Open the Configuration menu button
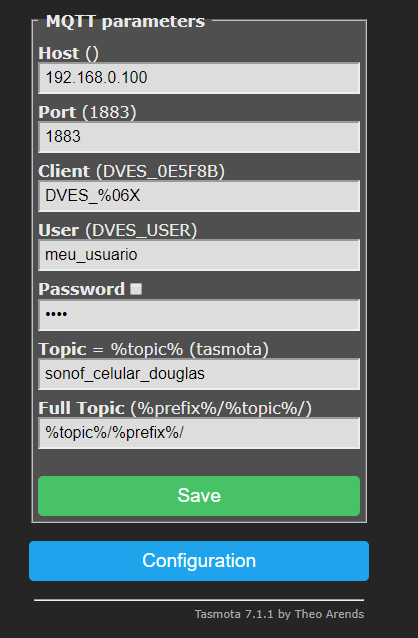The image size is (418, 638). (199, 561)
